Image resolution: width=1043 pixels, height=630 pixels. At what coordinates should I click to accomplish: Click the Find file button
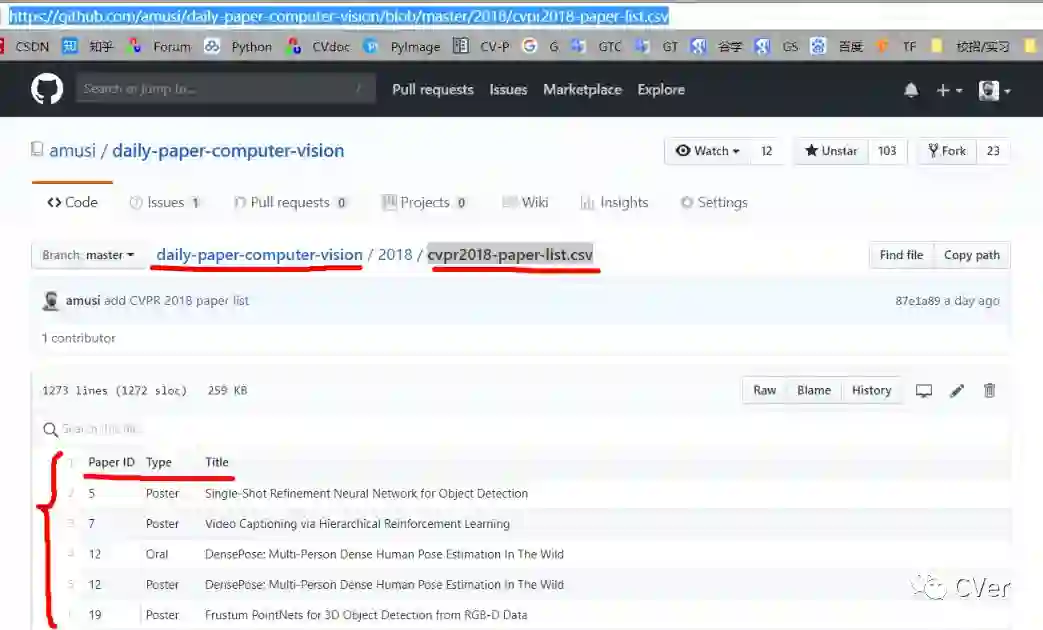pos(901,255)
